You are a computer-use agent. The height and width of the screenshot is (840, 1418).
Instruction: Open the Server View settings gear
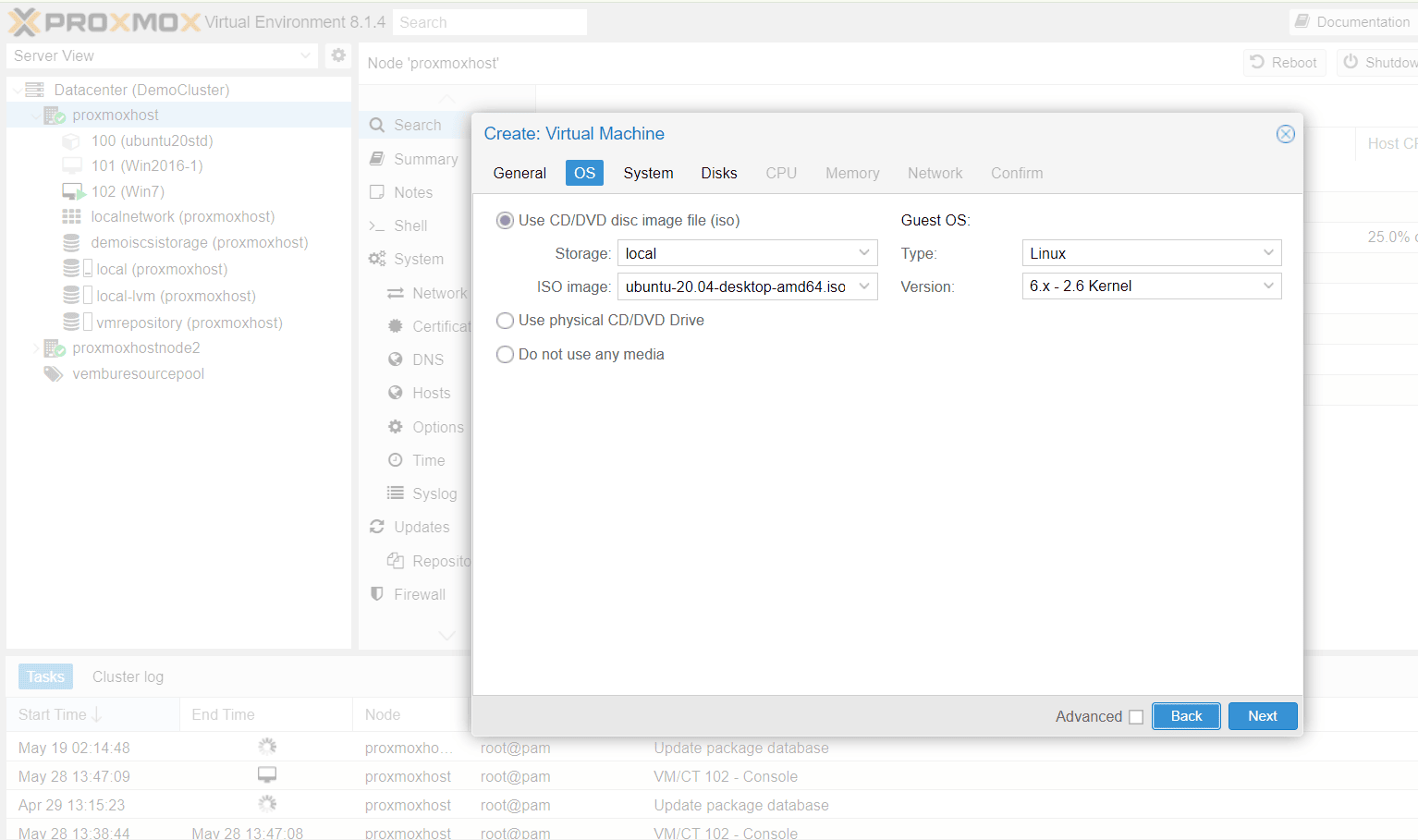click(x=338, y=55)
